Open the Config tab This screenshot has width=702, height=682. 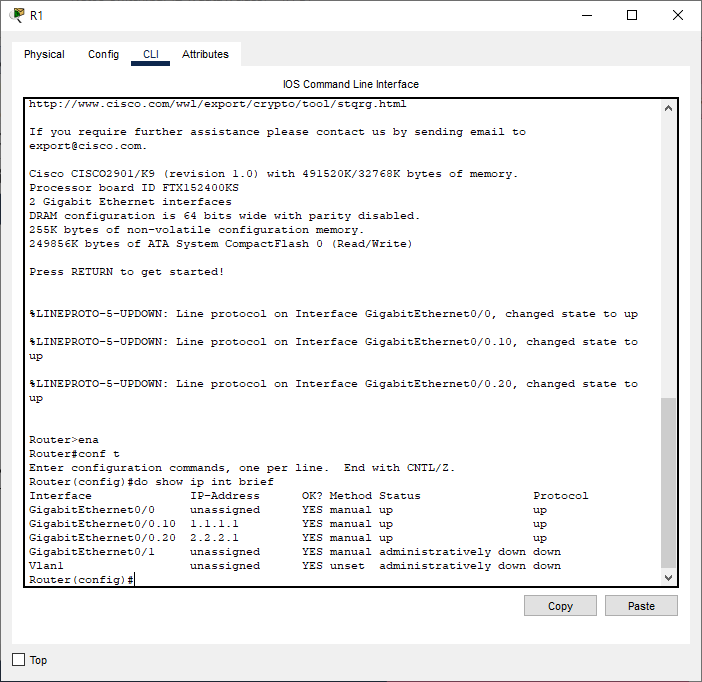pyautogui.click(x=103, y=54)
